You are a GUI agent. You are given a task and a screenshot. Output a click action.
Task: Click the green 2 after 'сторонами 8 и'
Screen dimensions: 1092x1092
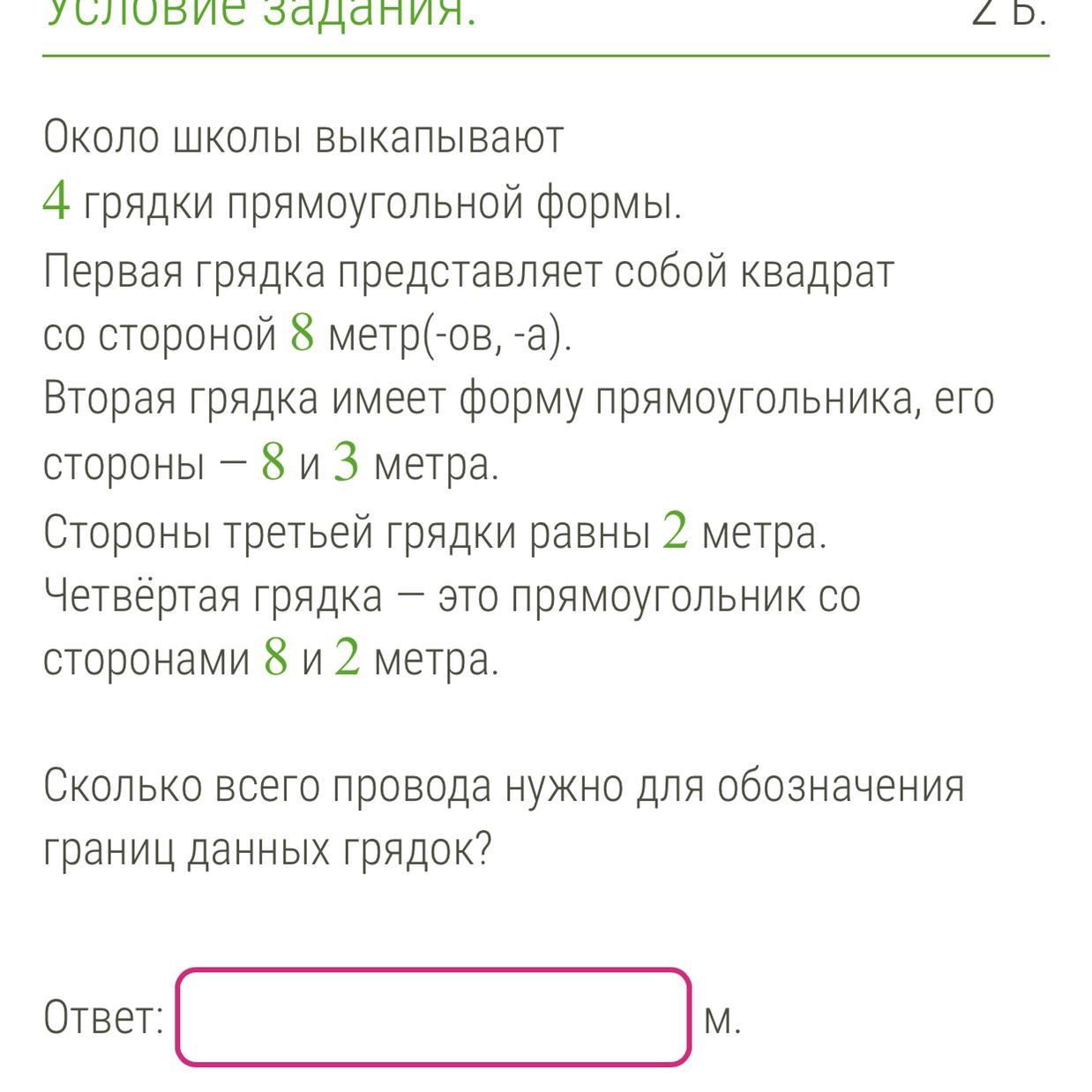pos(348,657)
